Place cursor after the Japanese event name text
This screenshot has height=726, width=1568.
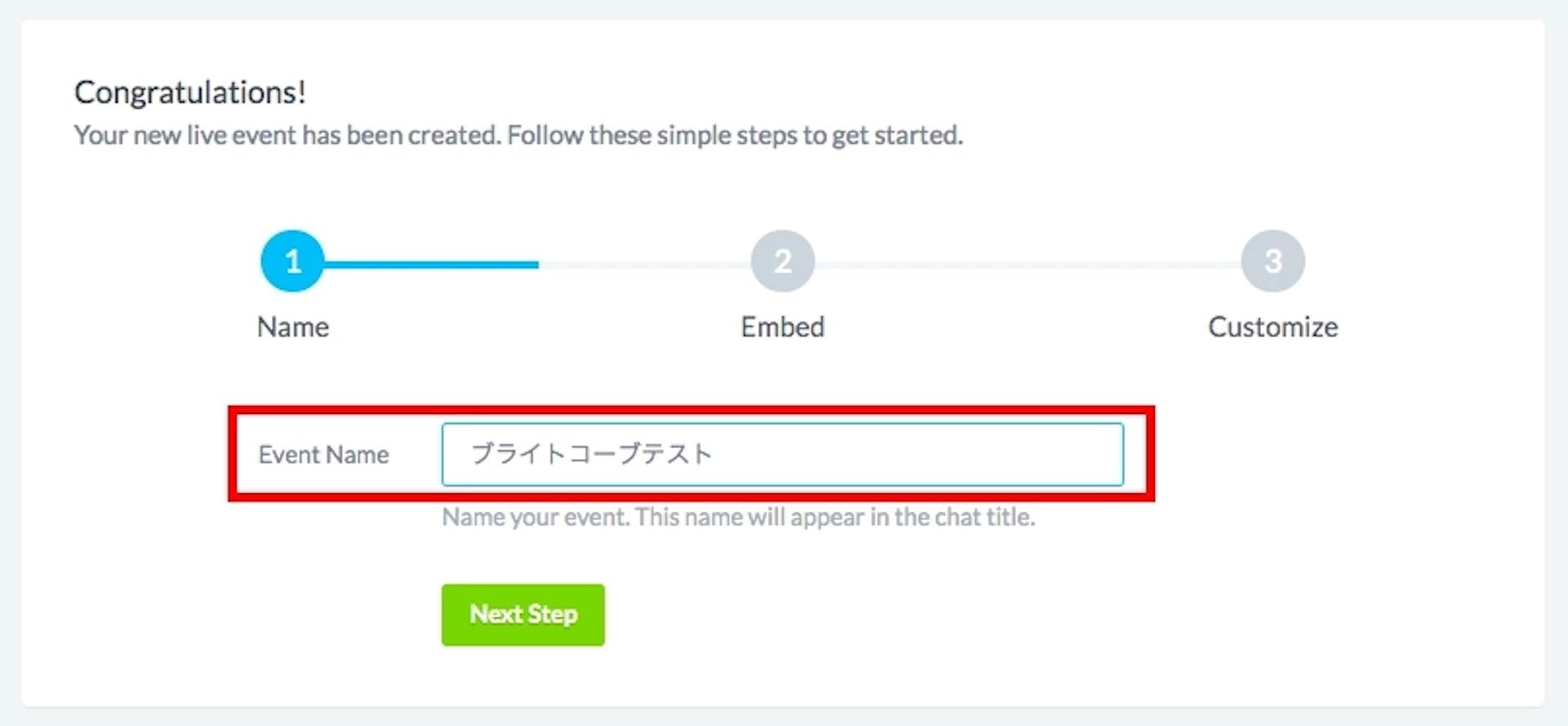pyautogui.click(x=715, y=454)
